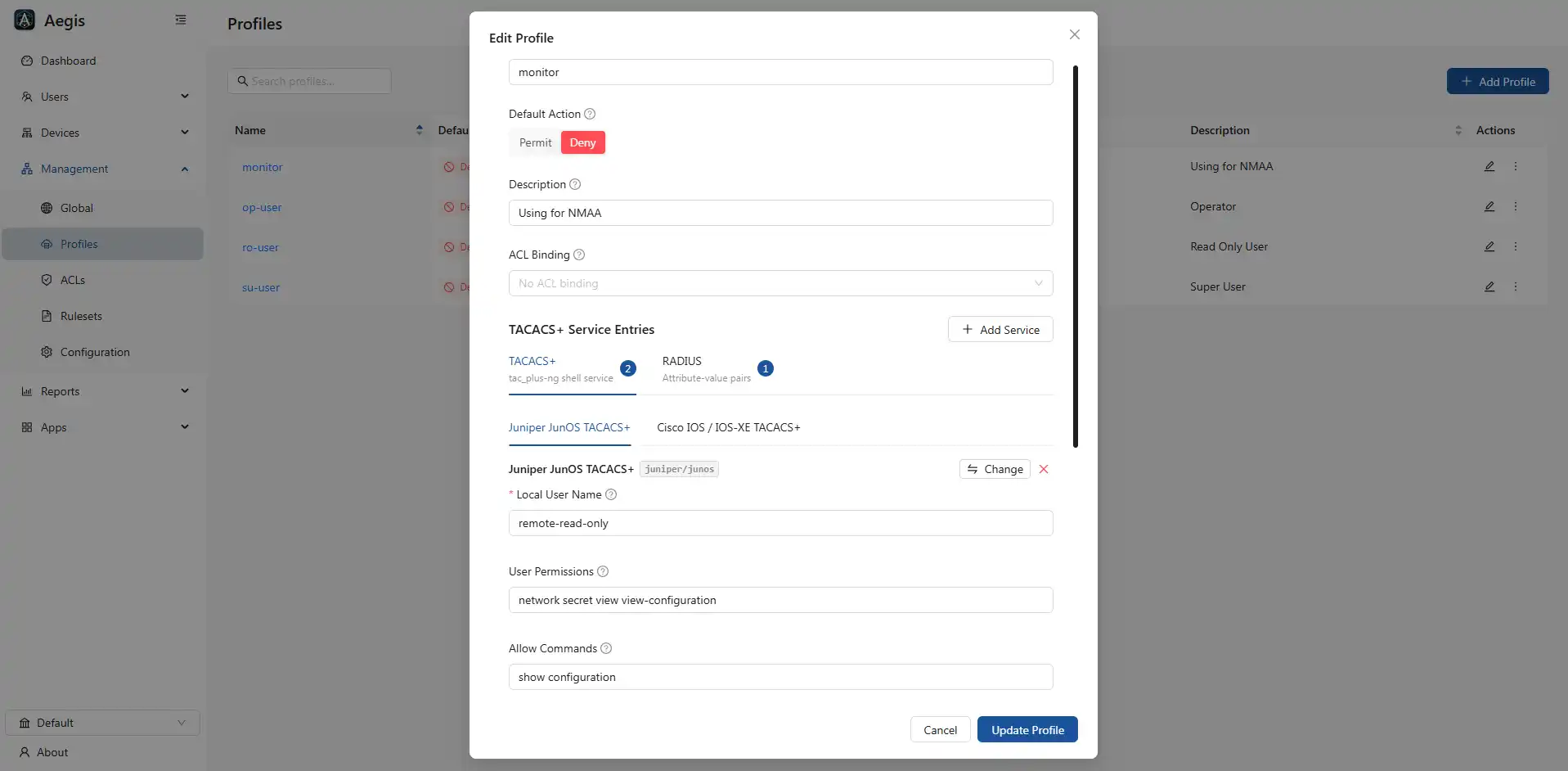
Task: Show help for User Permissions
Action: point(603,571)
